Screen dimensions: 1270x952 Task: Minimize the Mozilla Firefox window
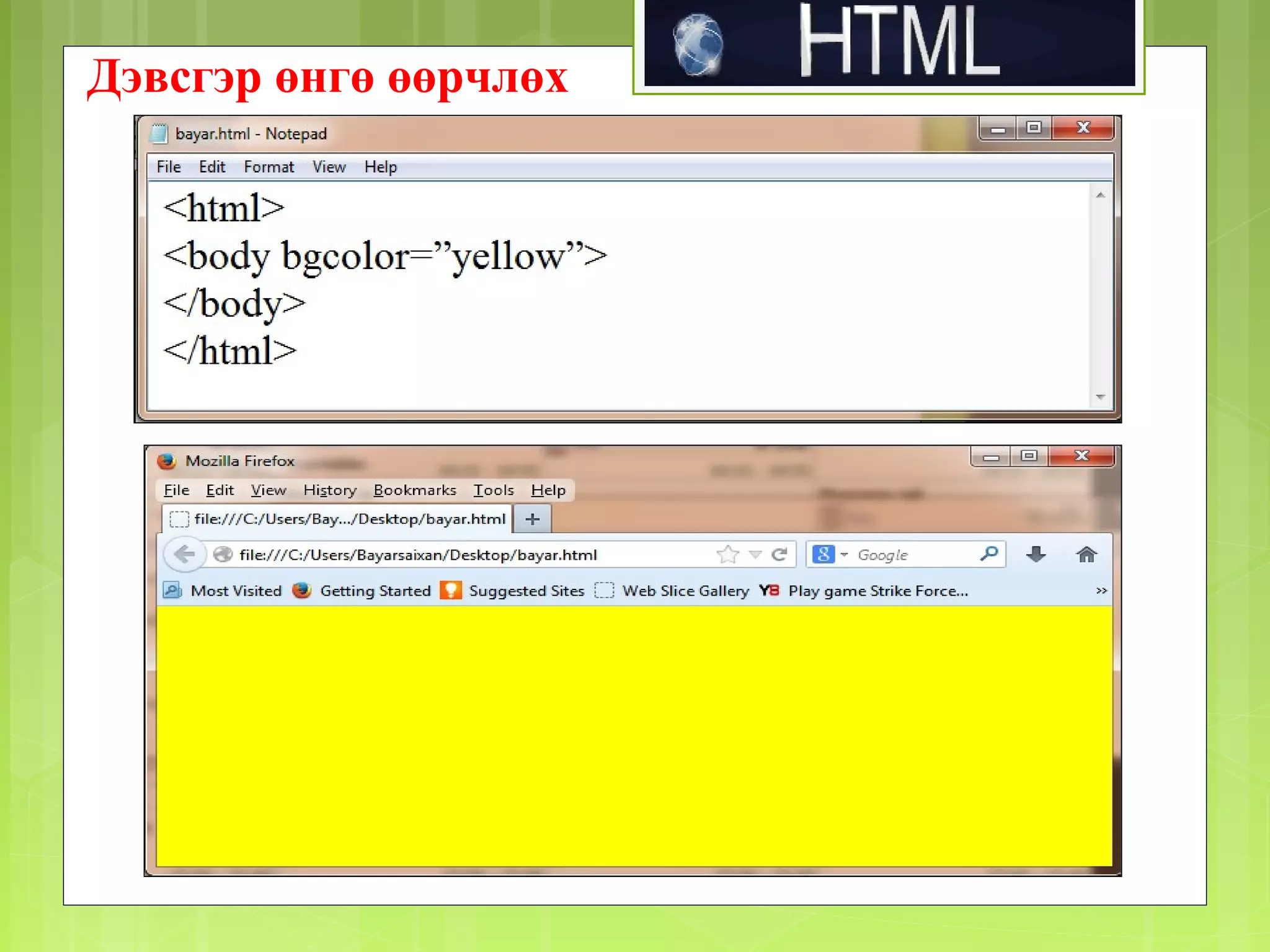tap(991, 457)
